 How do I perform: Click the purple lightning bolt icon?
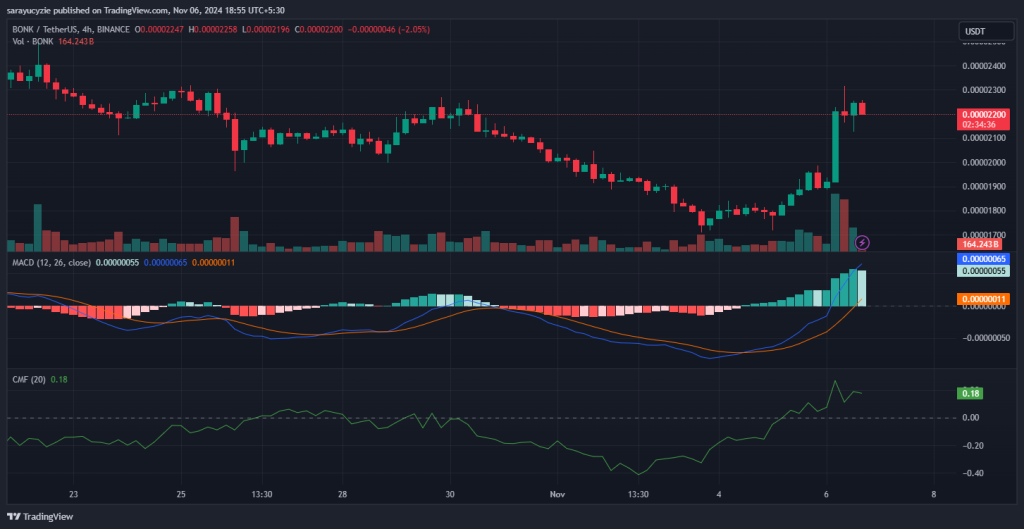(x=863, y=242)
